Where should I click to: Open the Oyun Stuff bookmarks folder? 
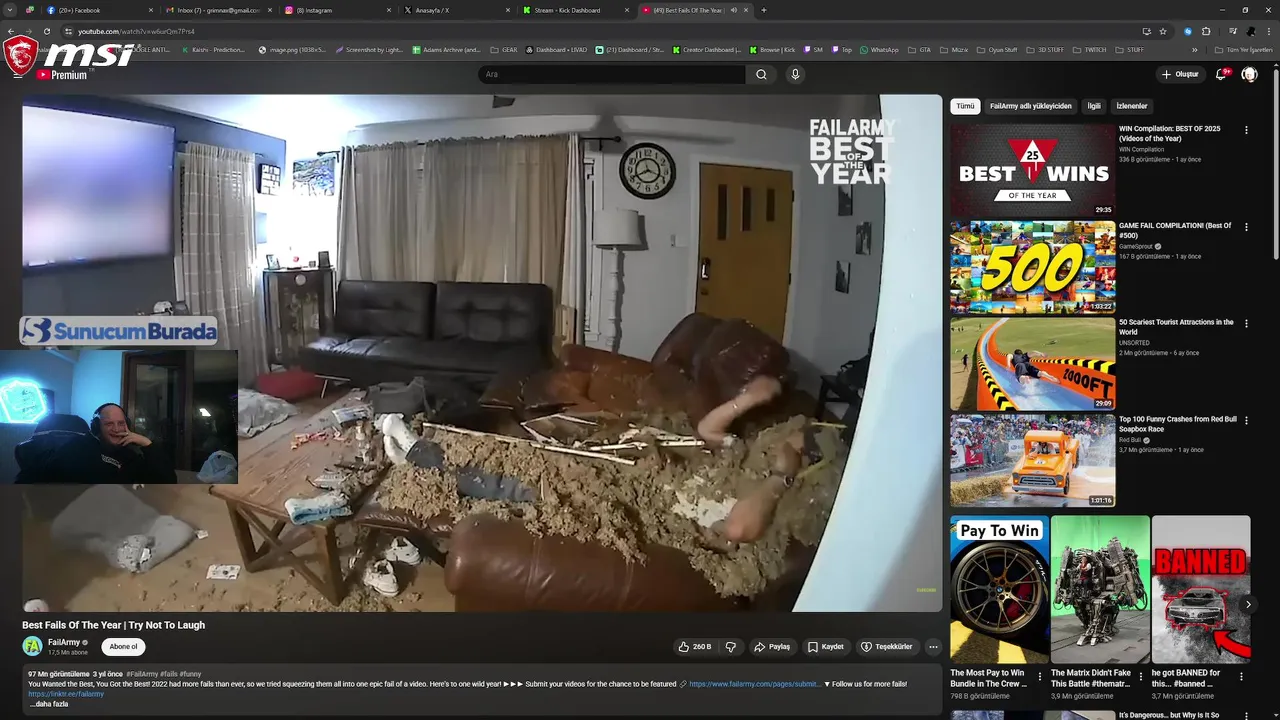(995, 49)
